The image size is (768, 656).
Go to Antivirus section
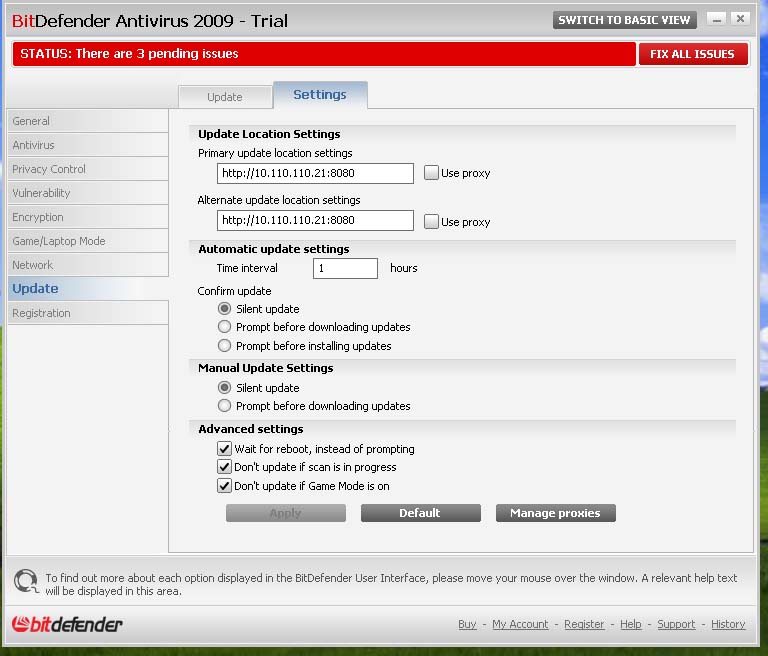coord(88,145)
